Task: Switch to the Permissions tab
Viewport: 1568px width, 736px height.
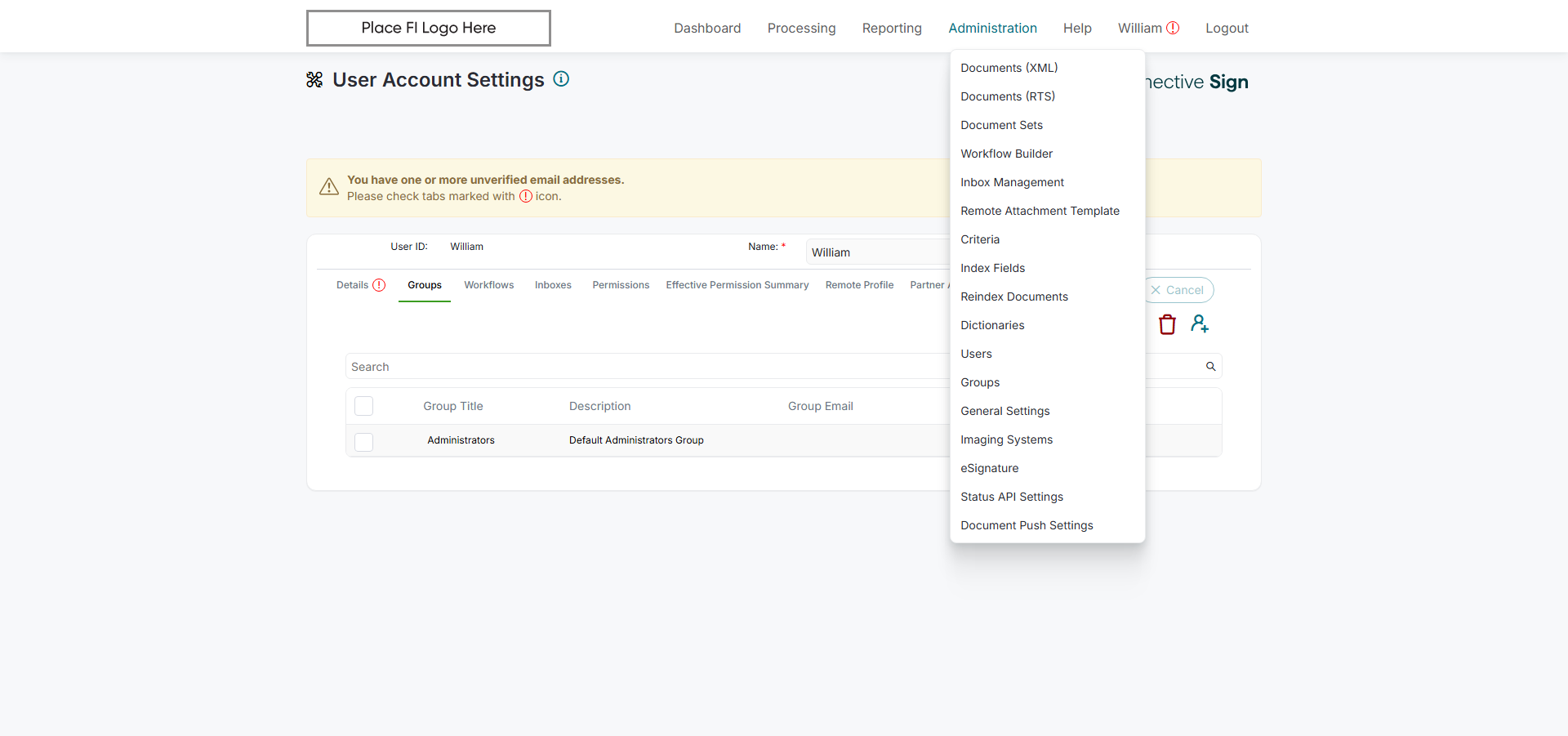Action: [621, 285]
